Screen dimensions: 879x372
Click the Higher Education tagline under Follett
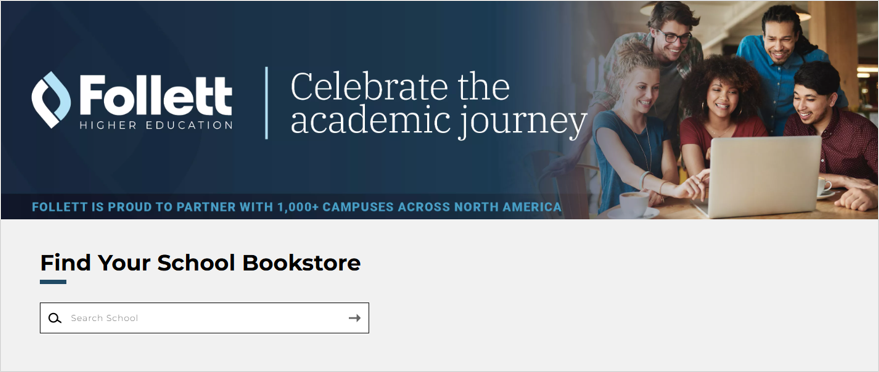pos(156,125)
